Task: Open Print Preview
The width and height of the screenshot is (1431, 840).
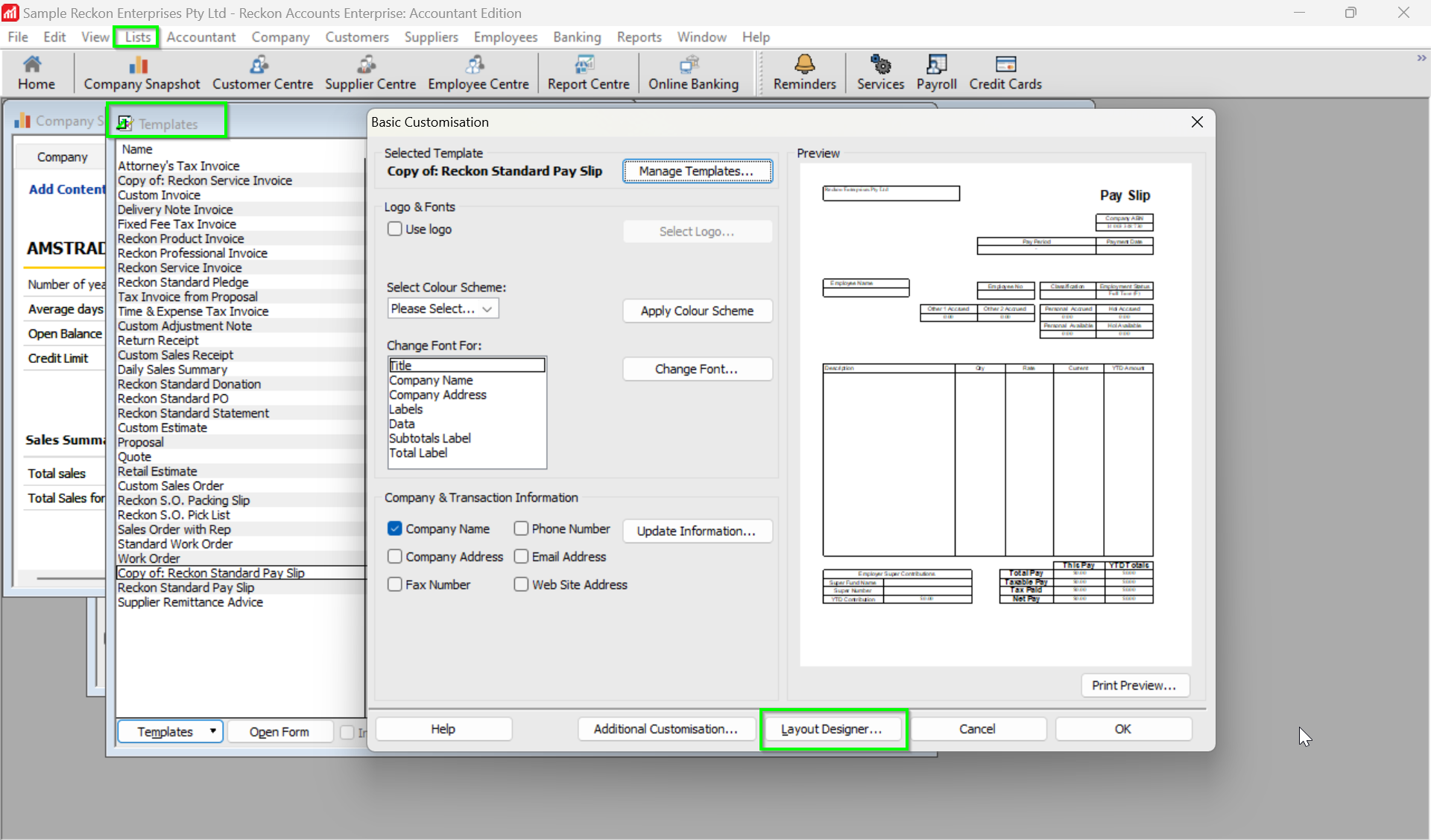Action: [1134, 686]
